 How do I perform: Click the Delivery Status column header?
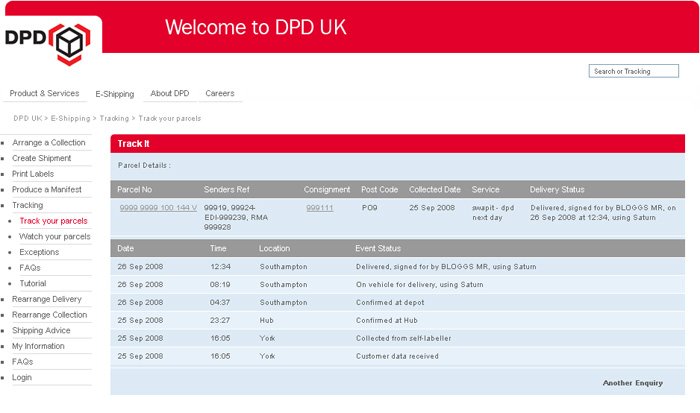point(557,190)
